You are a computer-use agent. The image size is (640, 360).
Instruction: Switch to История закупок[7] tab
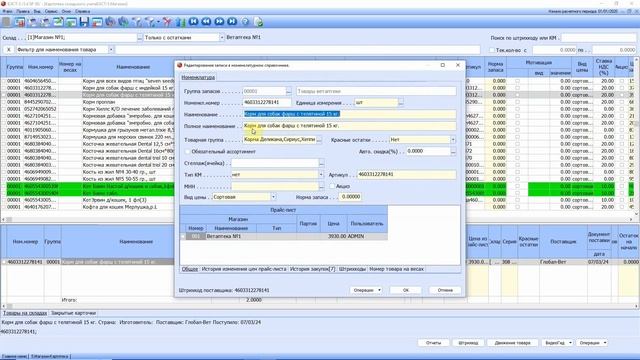pyautogui.click(x=312, y=269)
